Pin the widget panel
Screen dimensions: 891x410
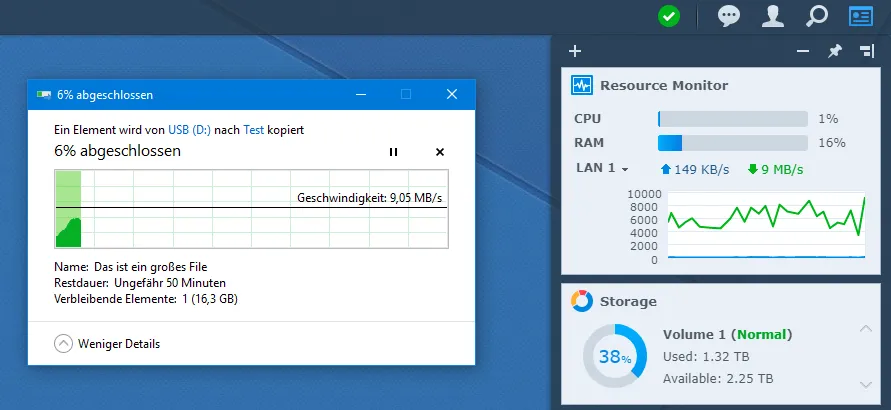[834, 51]
